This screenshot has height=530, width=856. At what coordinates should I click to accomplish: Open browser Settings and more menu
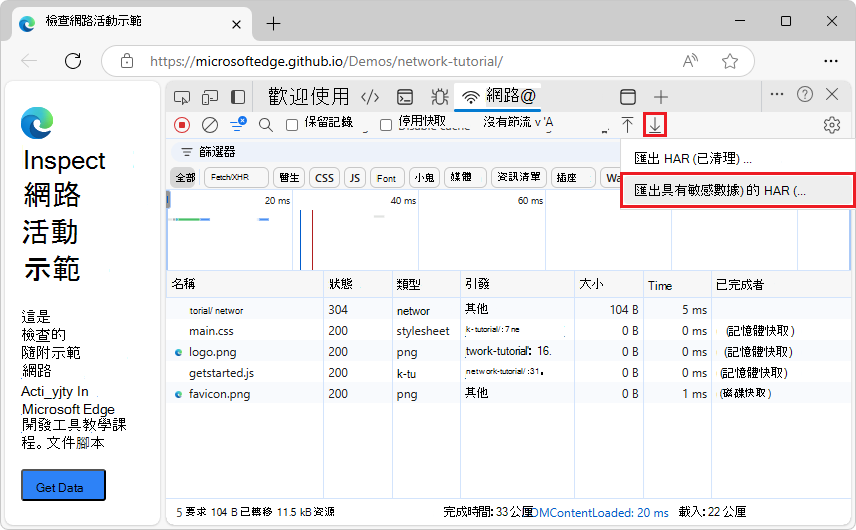click(x=831, y=61)
